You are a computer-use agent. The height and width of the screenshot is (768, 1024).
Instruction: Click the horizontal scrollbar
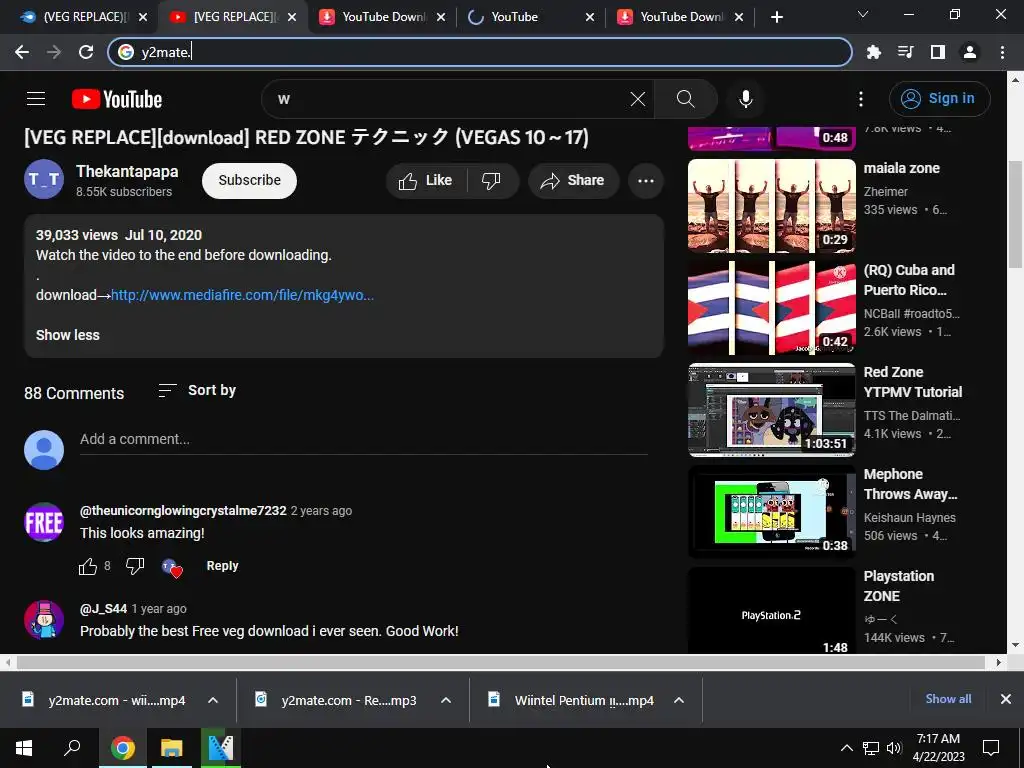tap(500, 662)
